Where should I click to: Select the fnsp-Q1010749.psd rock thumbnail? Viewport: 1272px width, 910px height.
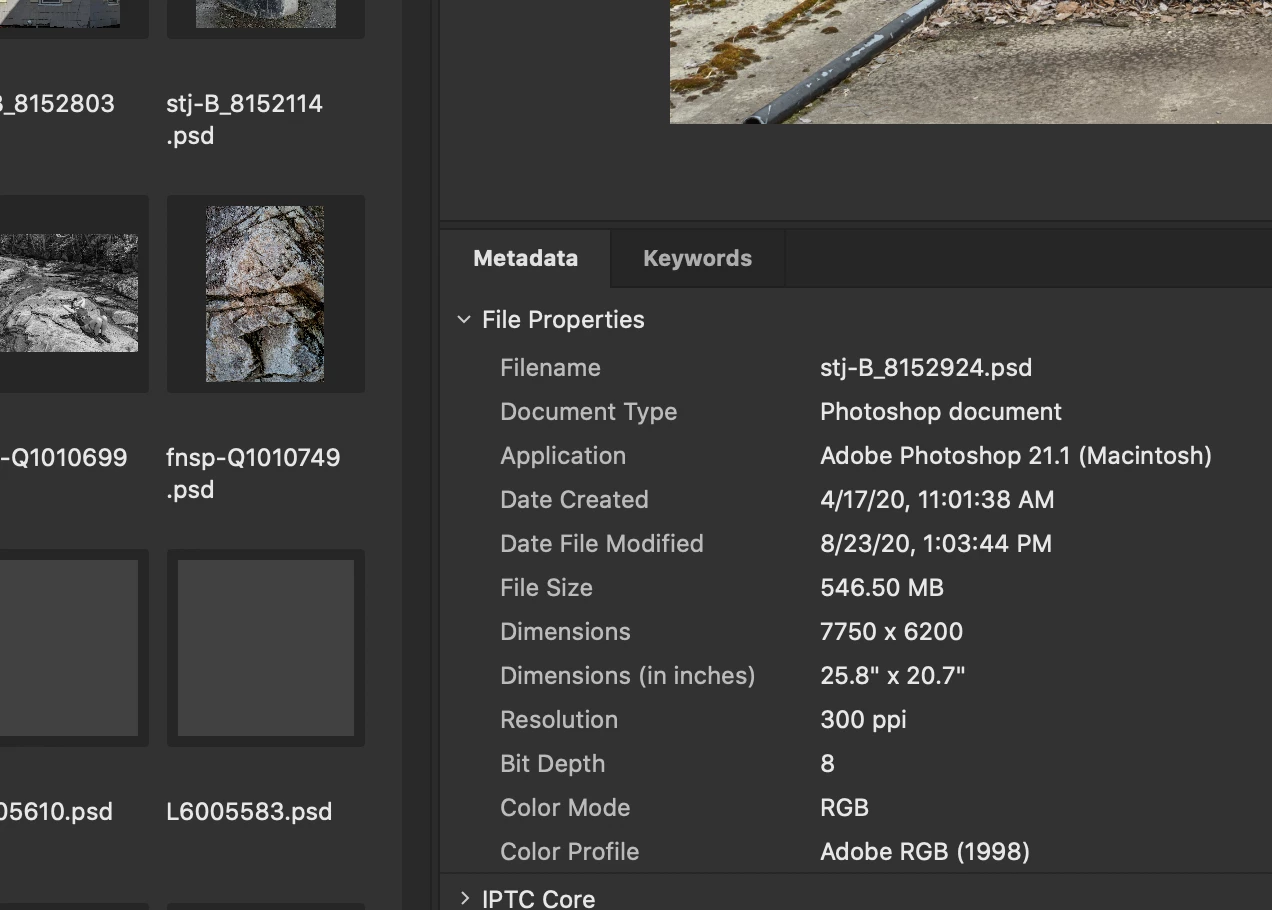(265, 294)
